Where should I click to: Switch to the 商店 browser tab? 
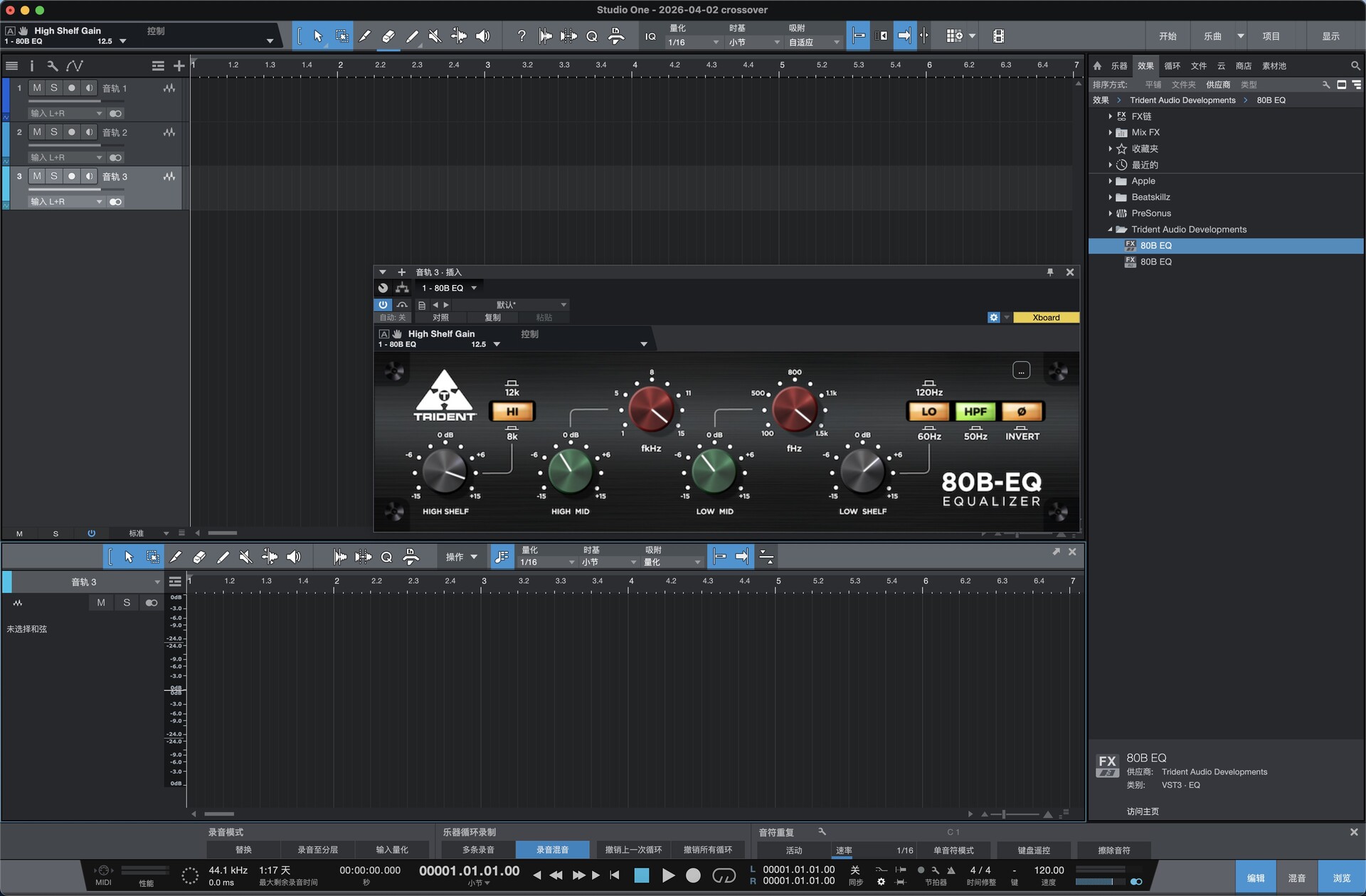[1244, 66]
